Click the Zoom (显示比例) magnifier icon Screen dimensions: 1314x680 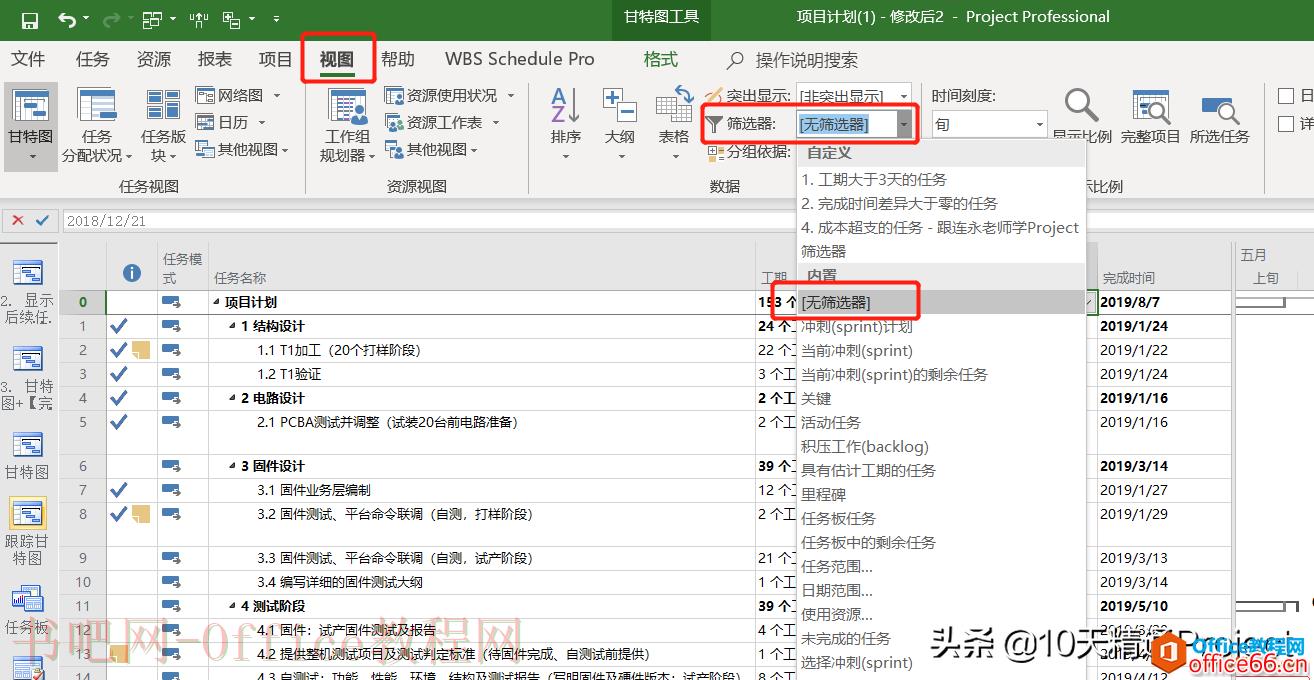1082,106
